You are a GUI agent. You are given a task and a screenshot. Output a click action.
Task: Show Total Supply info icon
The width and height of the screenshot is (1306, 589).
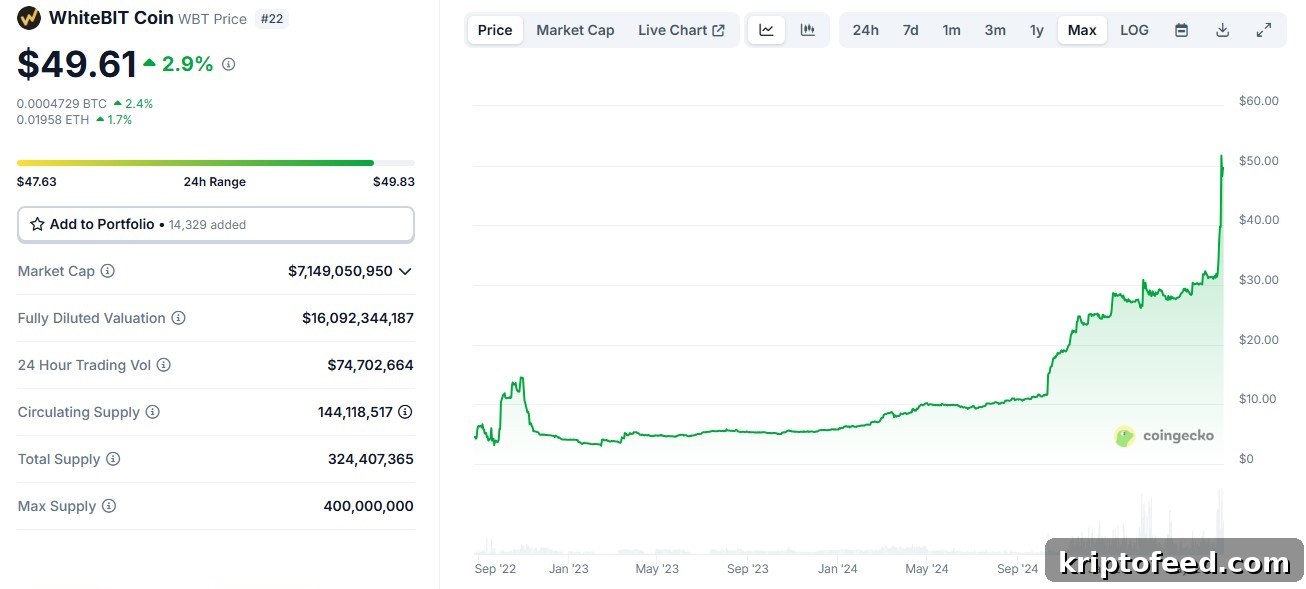tap(113, 459)
